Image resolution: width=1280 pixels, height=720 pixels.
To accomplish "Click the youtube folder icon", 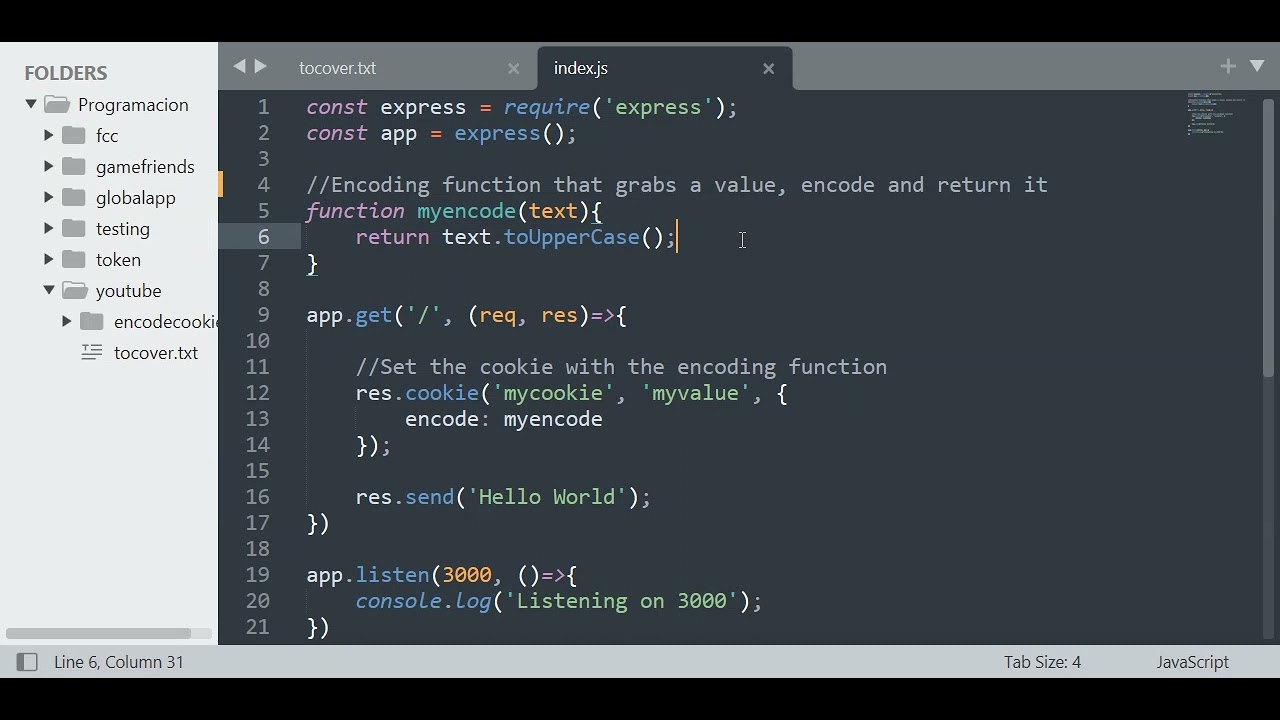I will [75, 290].
